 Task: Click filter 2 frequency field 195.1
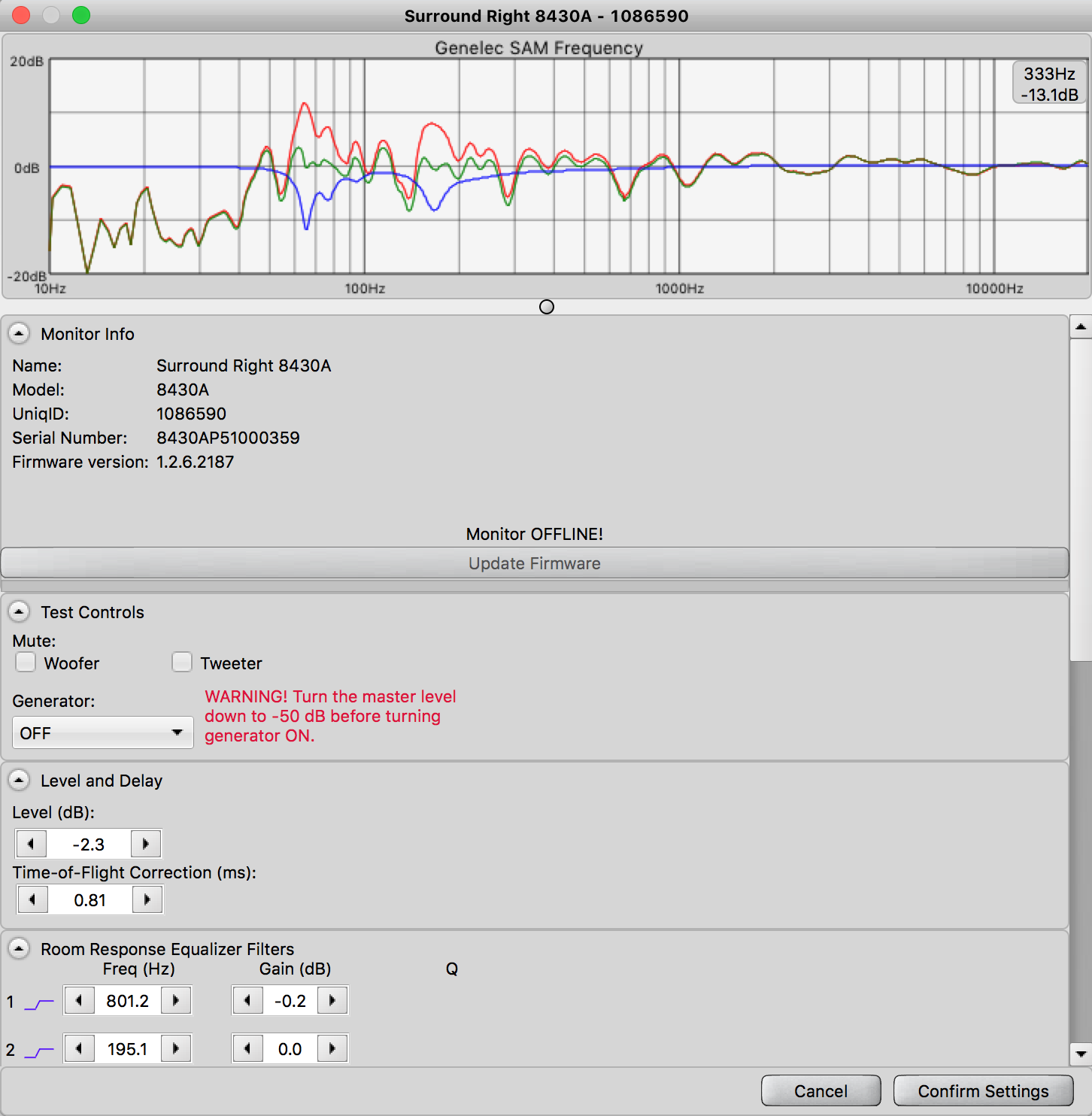click(x=128, y=1048)
